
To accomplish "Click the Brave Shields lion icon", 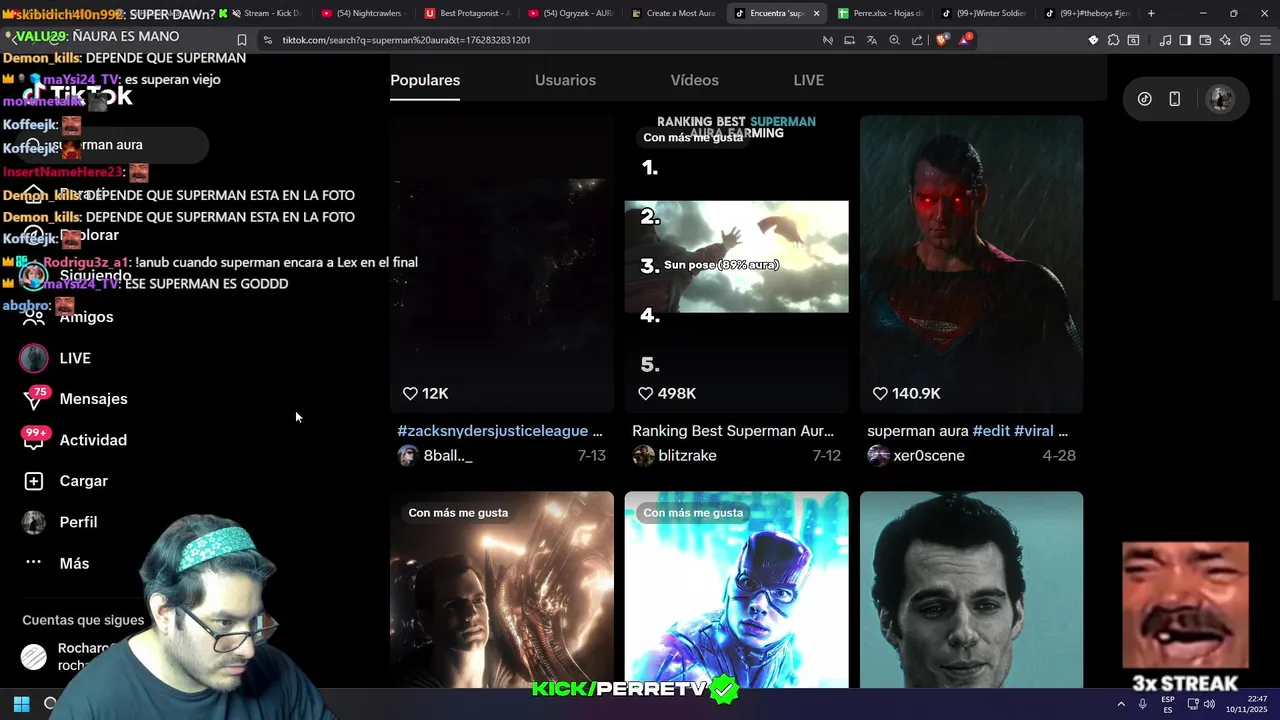I will tap(941, 40).
